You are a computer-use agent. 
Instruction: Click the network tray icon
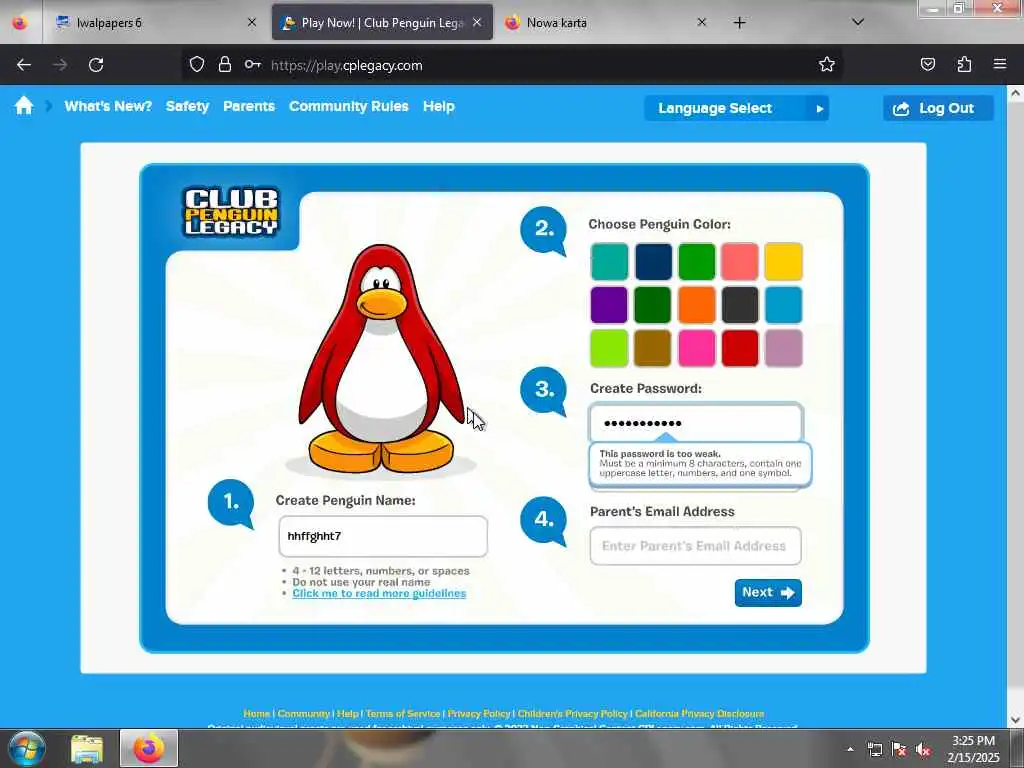pyautogui.click(x=874, y=749)
